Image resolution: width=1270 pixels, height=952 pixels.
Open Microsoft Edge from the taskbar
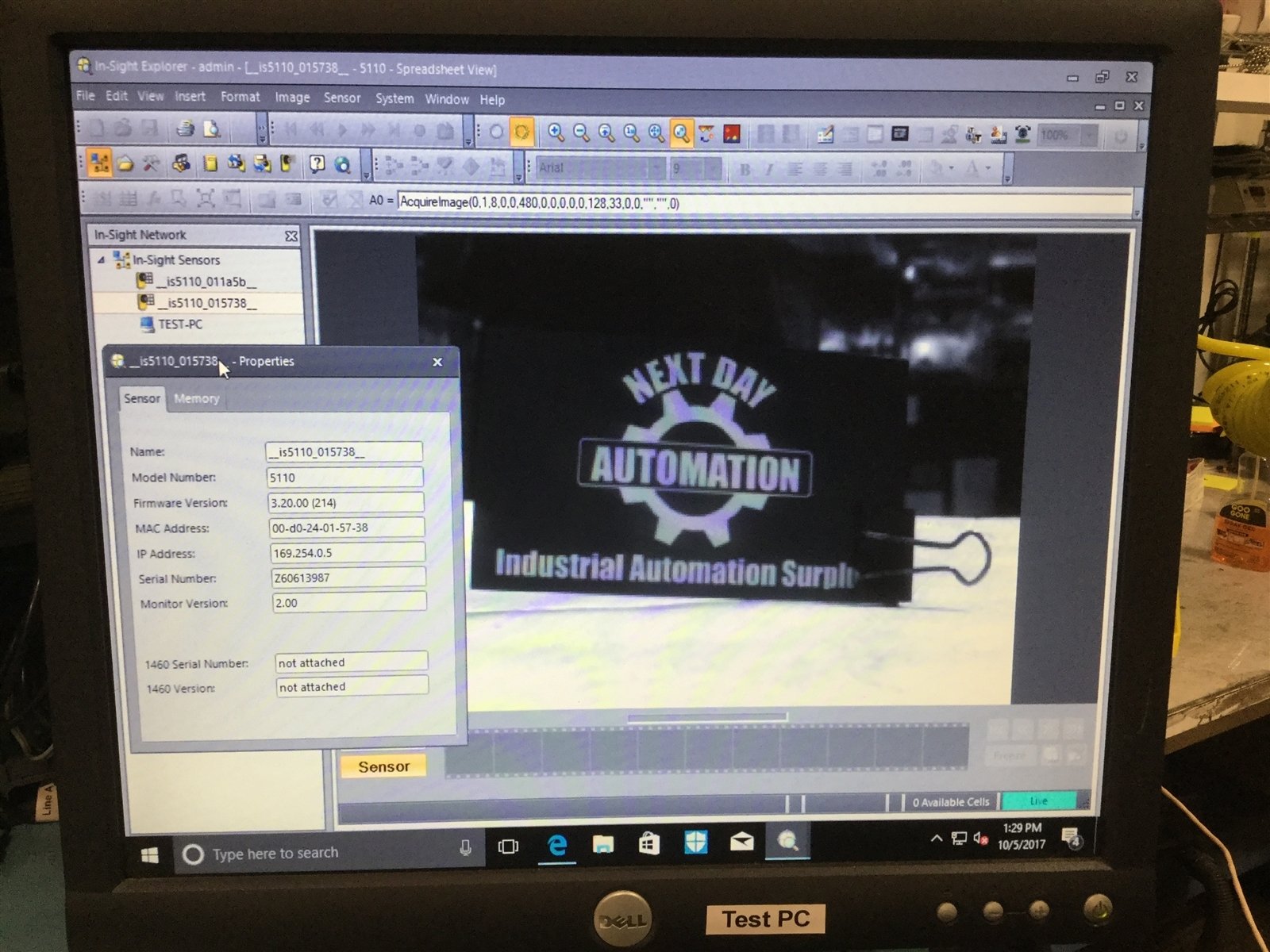pyautogui.click(x=557, y=845)
